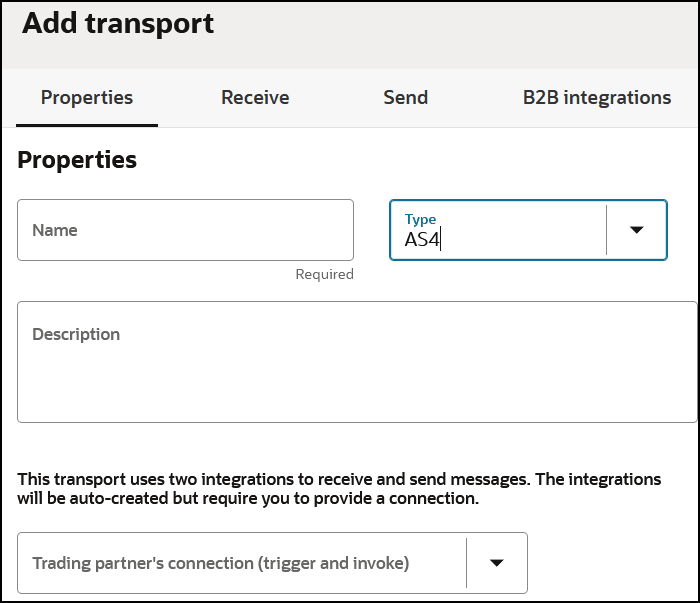Image resolution: width=700 pixels, height=603 pixels.
Task: Select the Properties tab
Action: click(87, 98)
